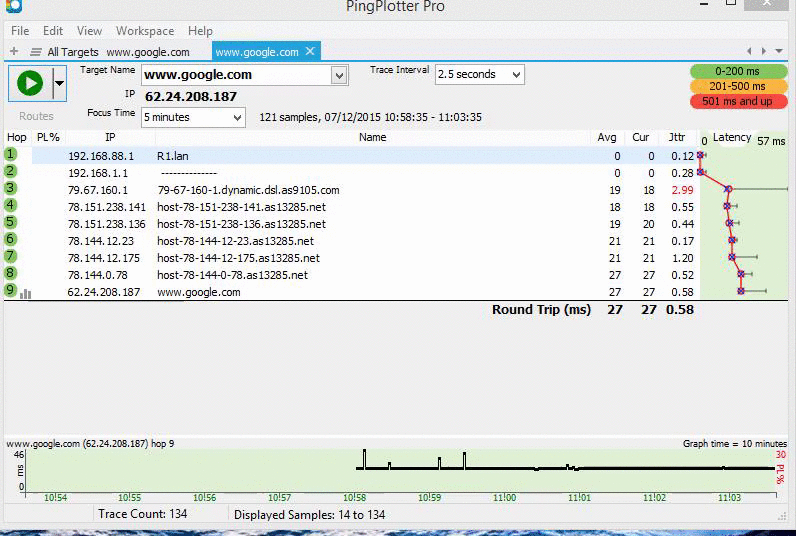Click the 10:58 spike in timeline graph

pos(364,459)
